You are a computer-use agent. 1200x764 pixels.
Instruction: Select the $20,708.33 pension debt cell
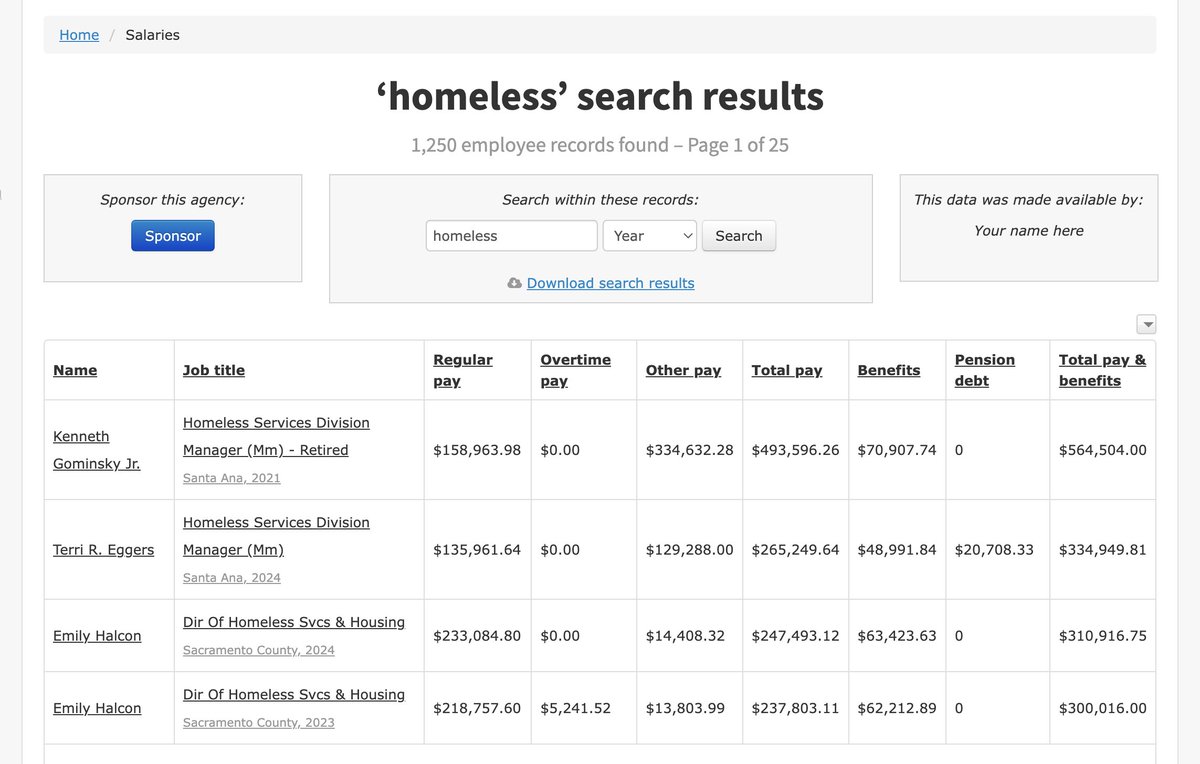[x=994, y=550]
